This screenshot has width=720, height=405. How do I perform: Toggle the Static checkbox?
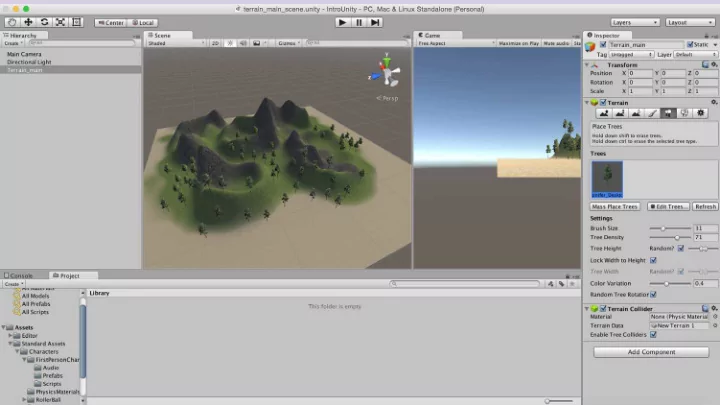tap(690, 45)
